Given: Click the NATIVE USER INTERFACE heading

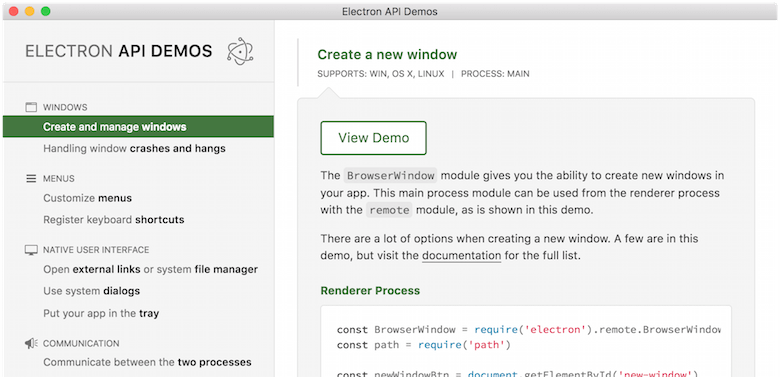Looking at the screenshot, I should click(96, 250).
